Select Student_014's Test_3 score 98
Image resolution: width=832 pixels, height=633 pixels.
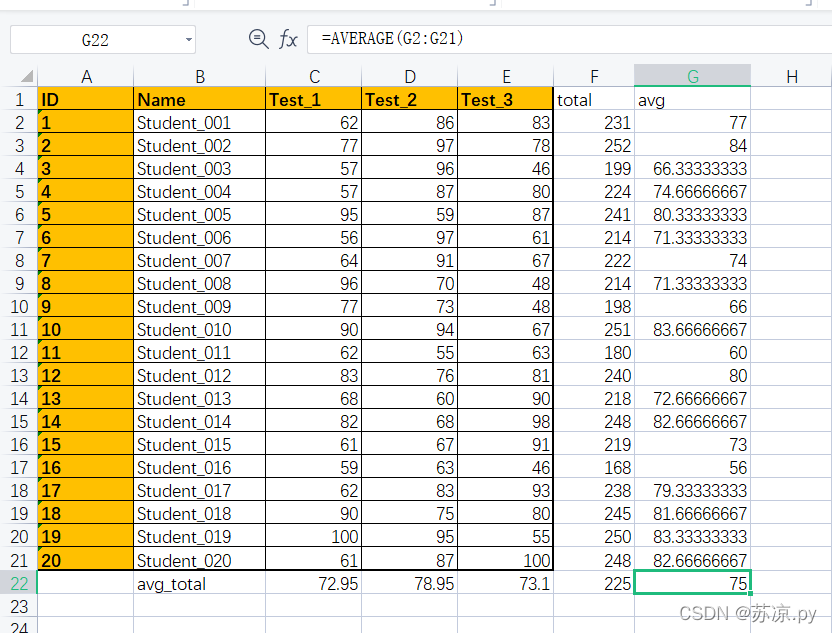(506, 422)
